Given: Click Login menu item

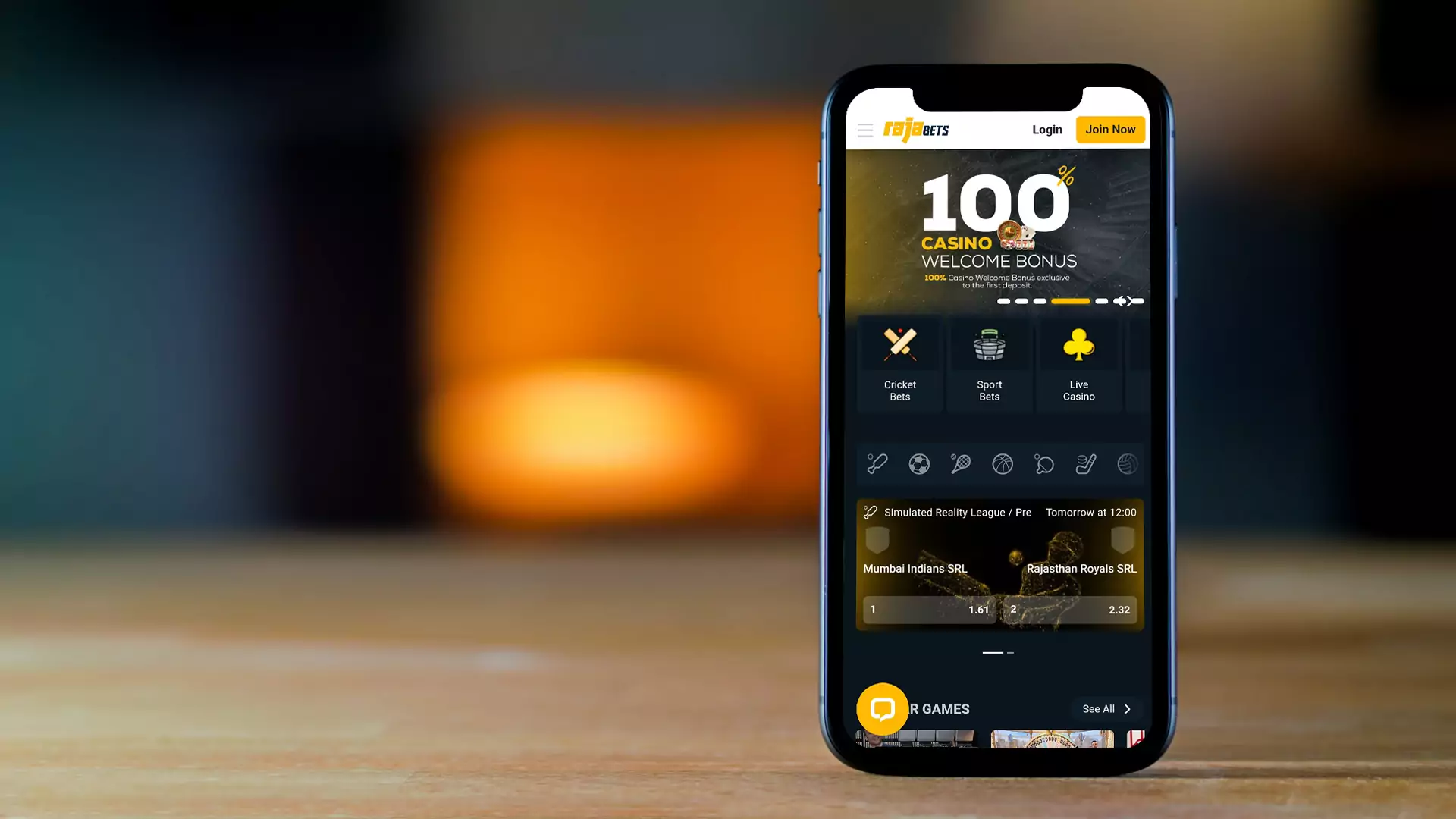Looking at the screenshot, I should 1047,129.
